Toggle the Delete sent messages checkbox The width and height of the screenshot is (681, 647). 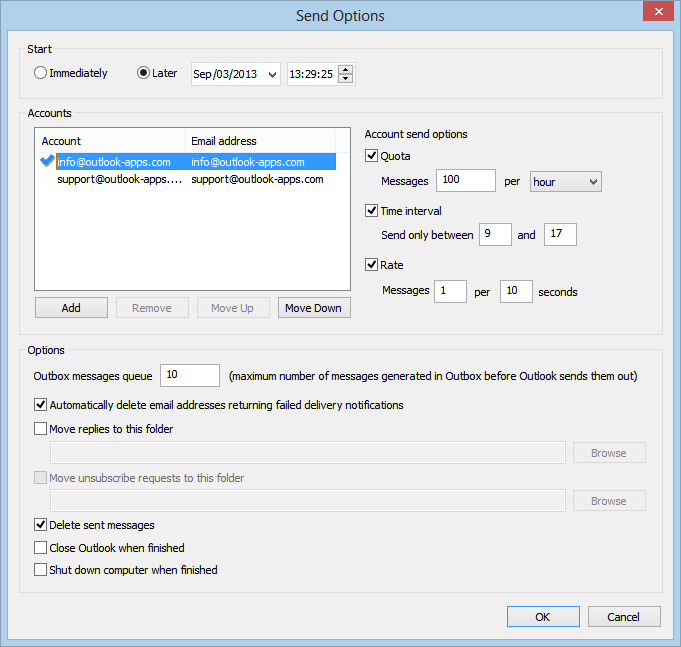40,525
